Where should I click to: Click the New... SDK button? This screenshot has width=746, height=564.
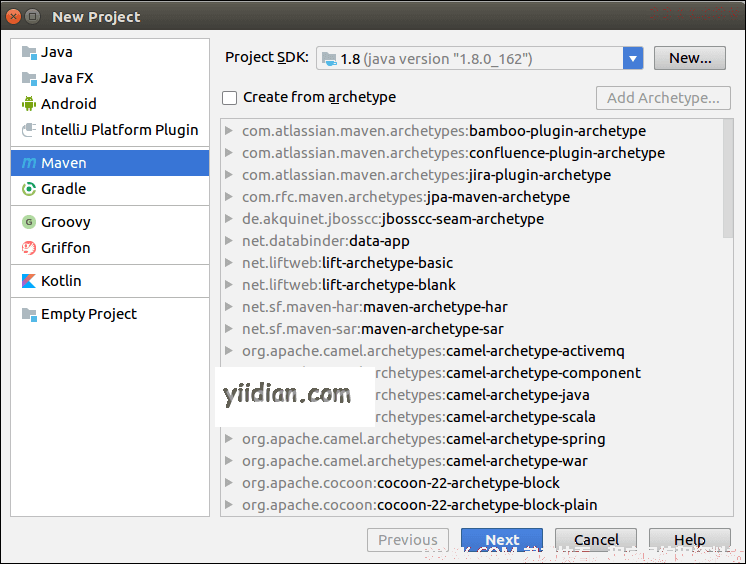tap(690, 58)
